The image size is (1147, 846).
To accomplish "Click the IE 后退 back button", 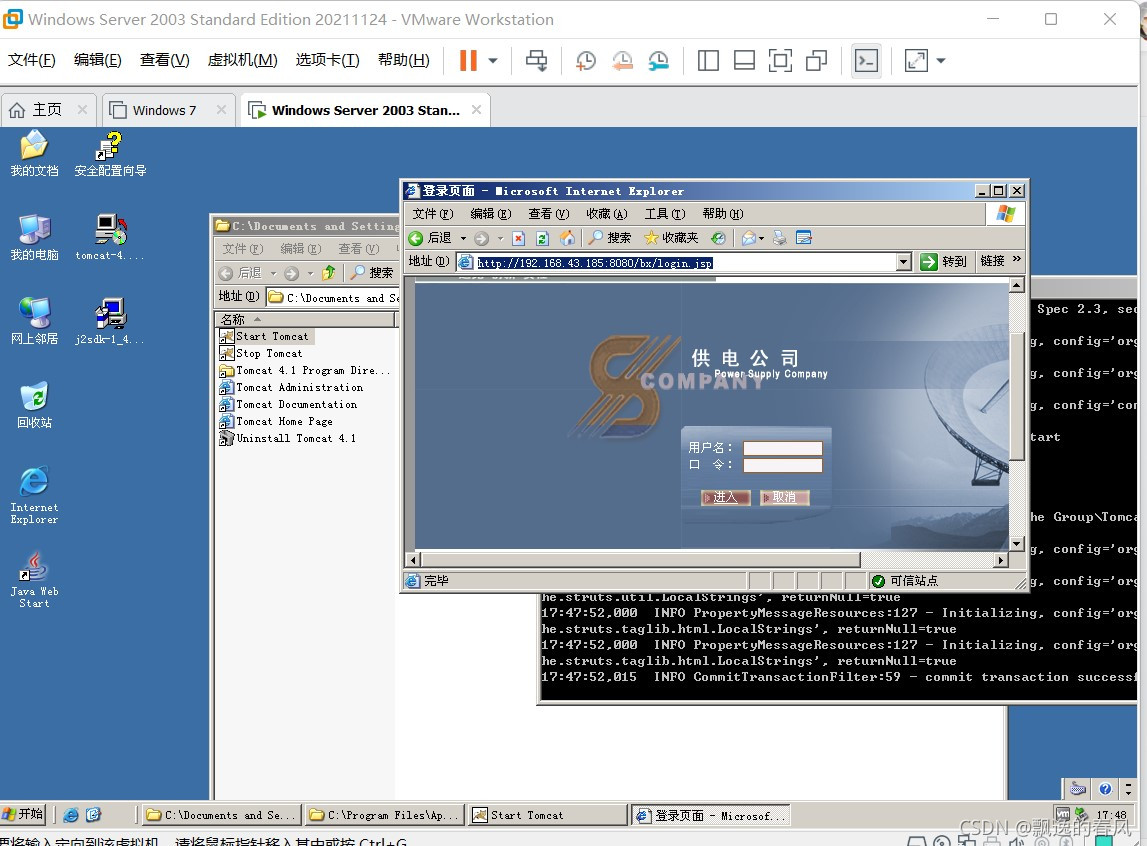I will 430,238.
